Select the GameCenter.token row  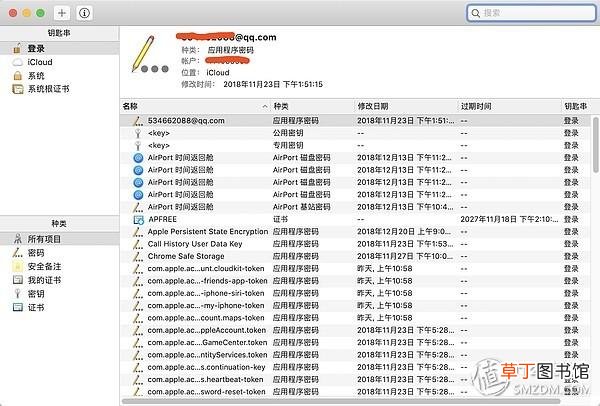(x=356, y=342)
